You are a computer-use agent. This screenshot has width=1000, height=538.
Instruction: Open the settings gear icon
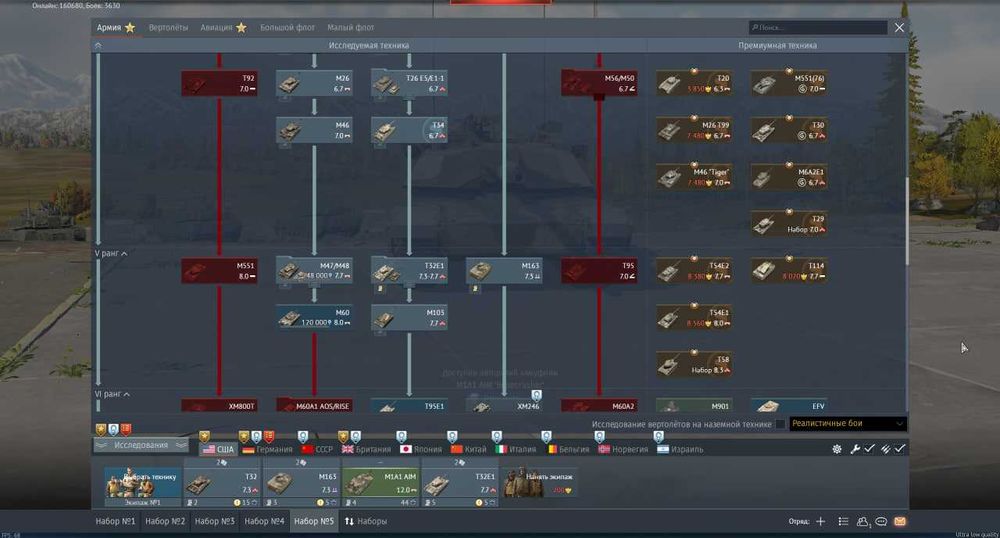pyautogui.click(x=837, y=449)
